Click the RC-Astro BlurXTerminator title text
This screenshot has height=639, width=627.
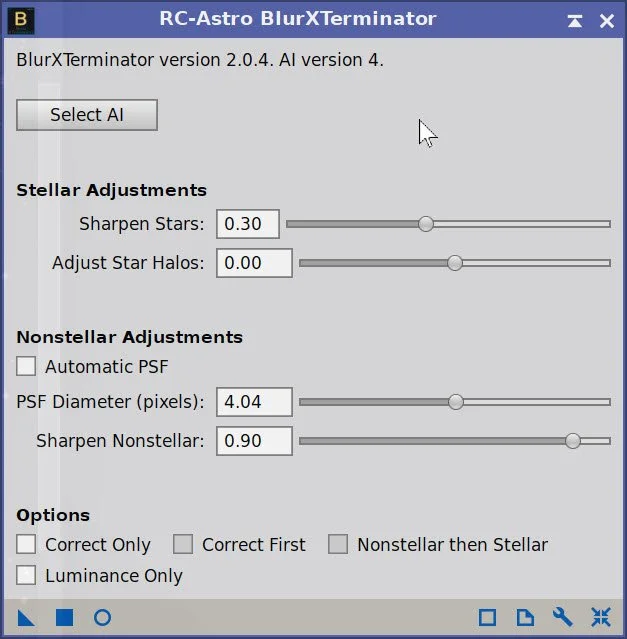[298, 19]
